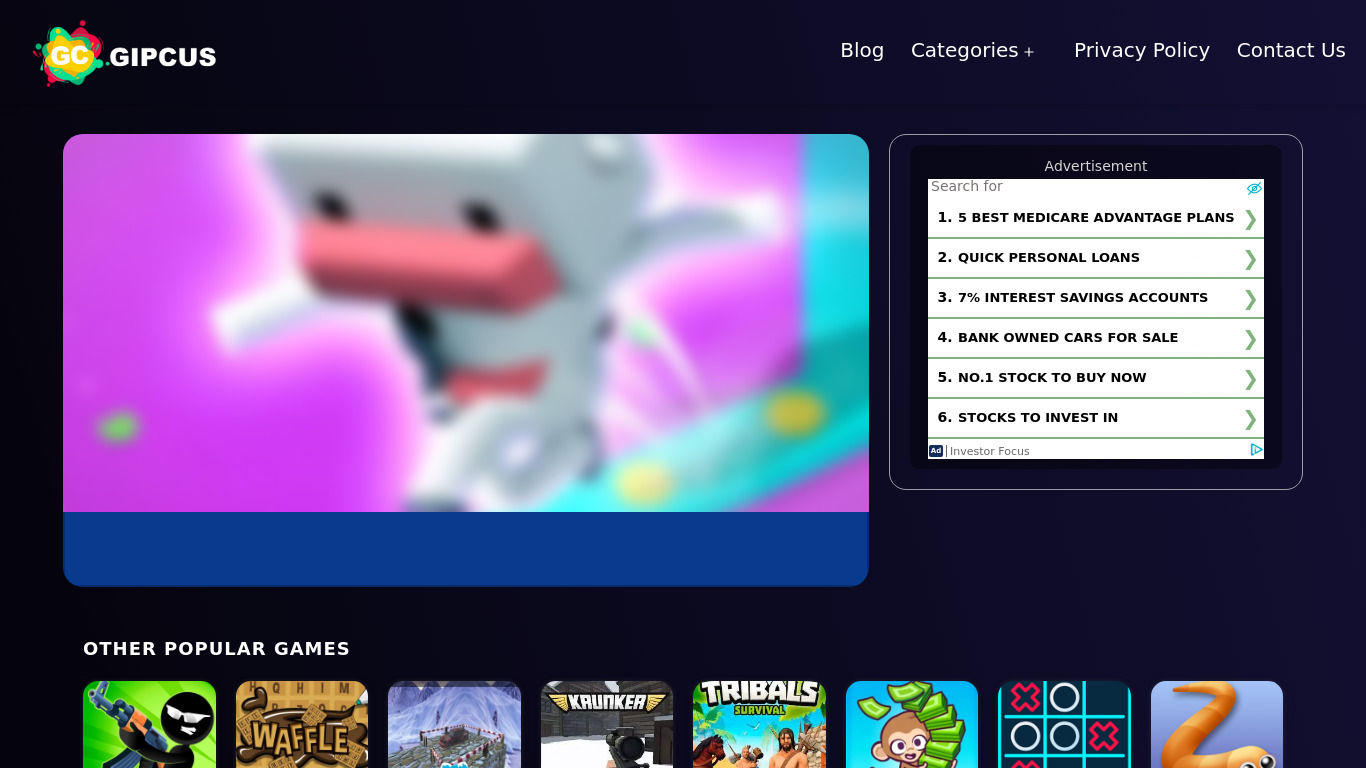
Task: Click the AdChoices triangle icon
Action: click(x=1256, y=450)
